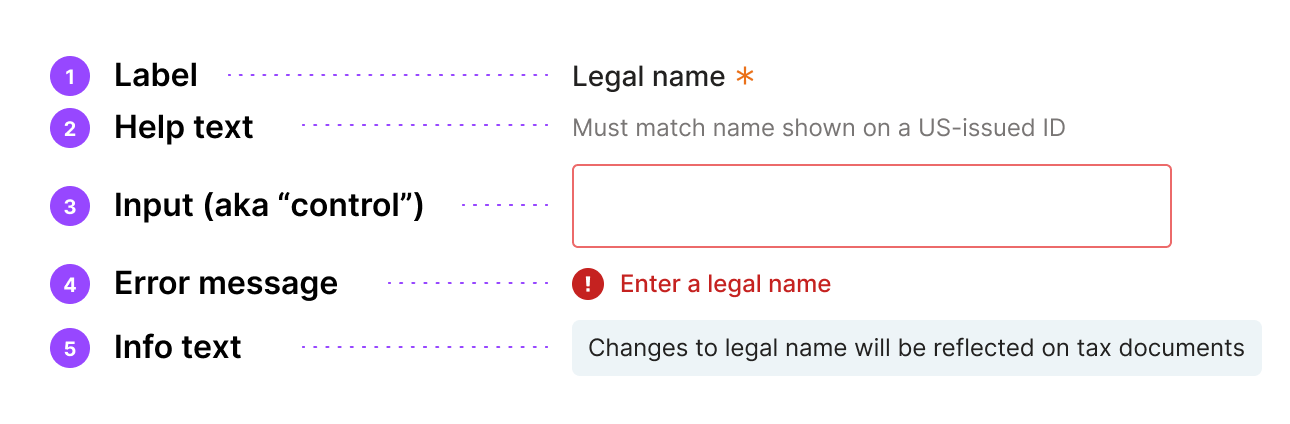The width and height of the screenshot is (1290, 424).
Task: Click the purple number 5 badge
Action: (70, 348)
